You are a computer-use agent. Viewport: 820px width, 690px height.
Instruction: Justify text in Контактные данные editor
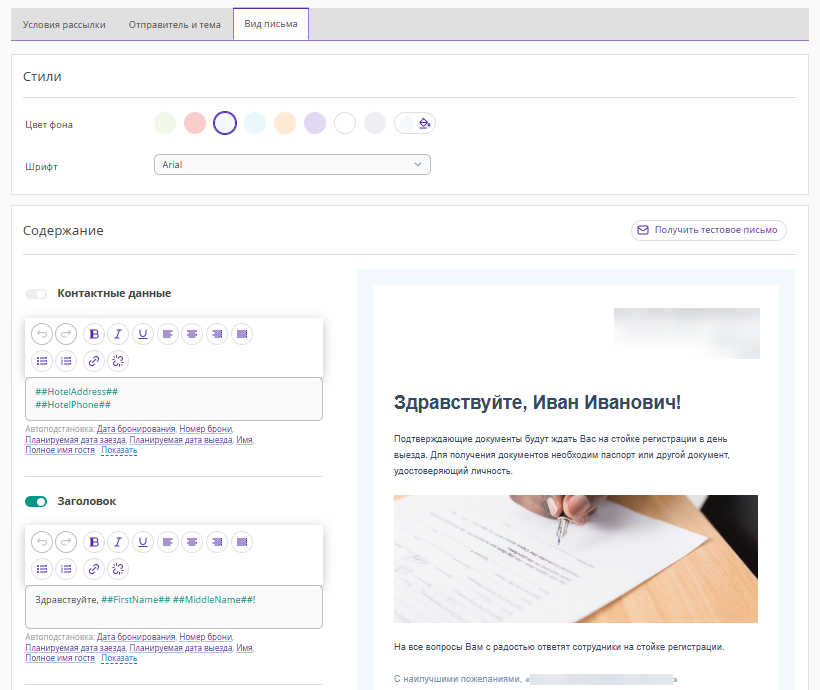click(242, 334)
